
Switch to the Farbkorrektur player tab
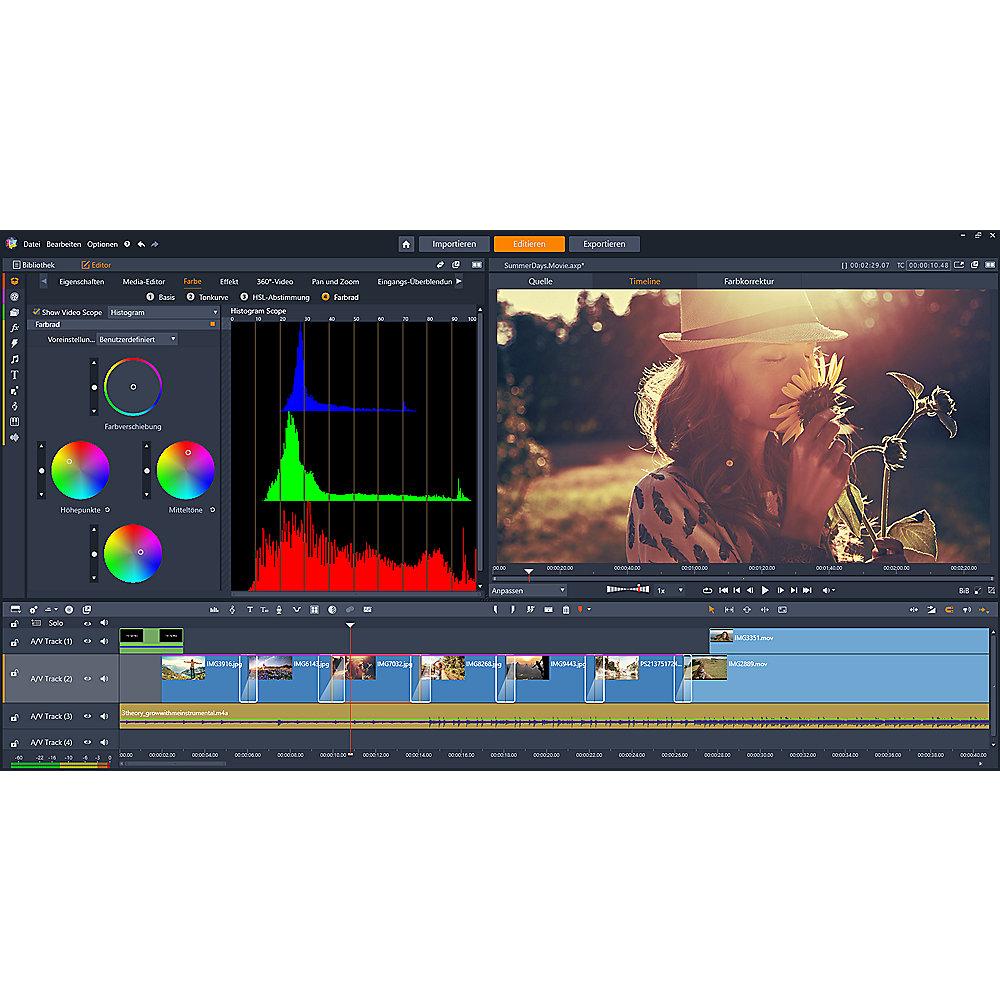point(749,281)
